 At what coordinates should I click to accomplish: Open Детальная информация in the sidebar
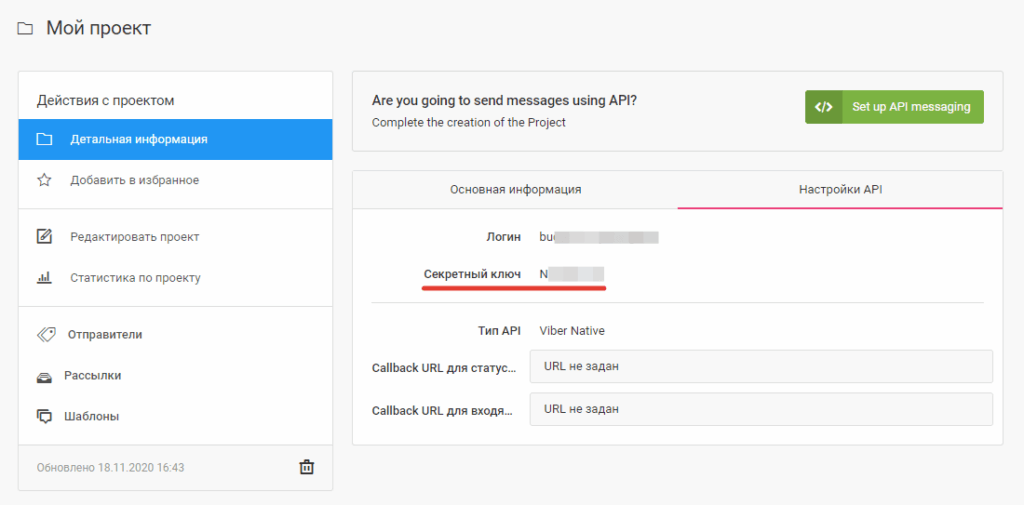(x=139, y=139)
